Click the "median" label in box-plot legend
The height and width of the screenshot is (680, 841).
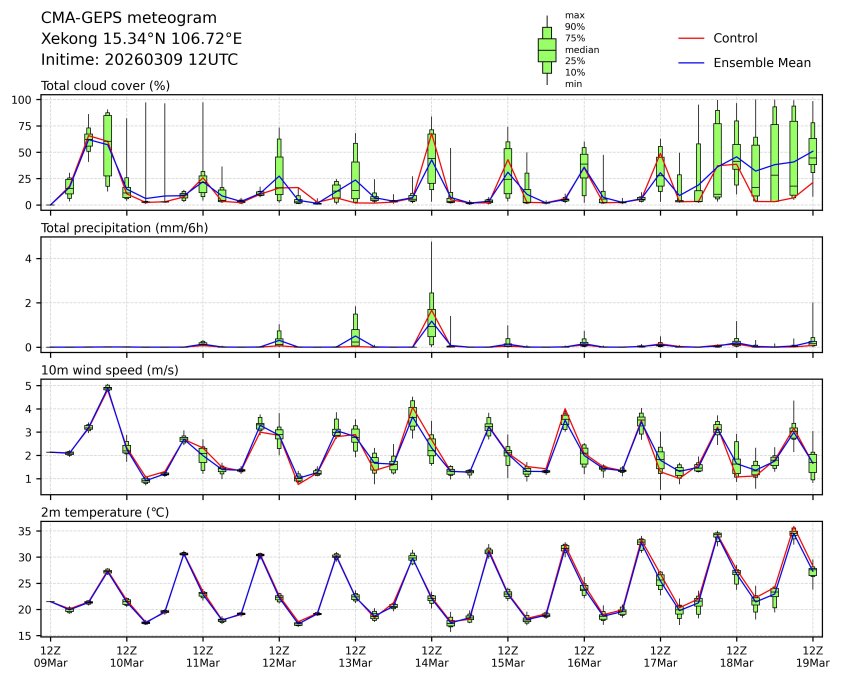click(581, 49)
